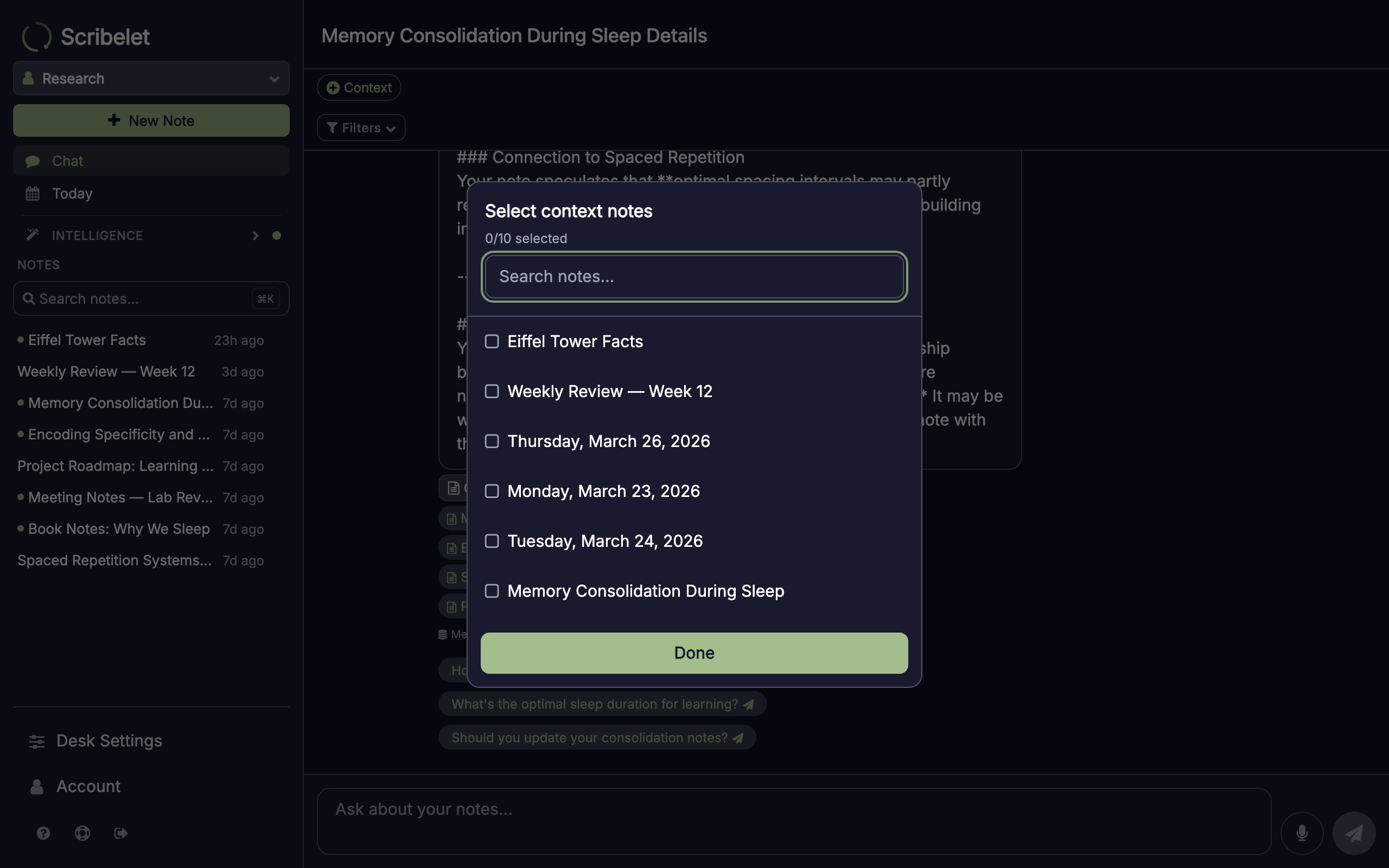This screenshot has height=868, width=1389.
Task: Click the Context button
Action: coord(359,88)
